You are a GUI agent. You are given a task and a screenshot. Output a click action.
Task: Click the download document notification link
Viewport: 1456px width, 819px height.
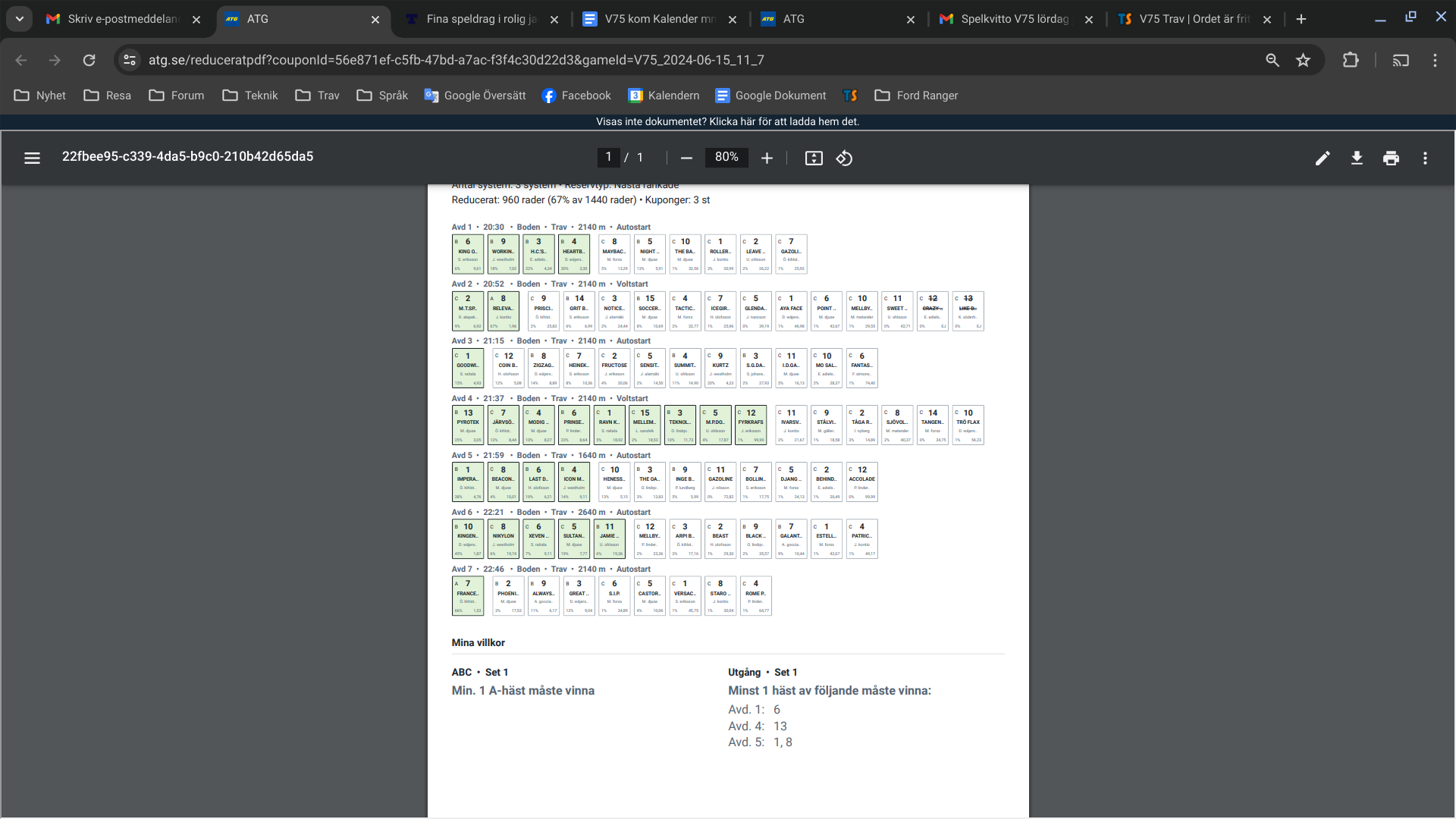[727, 121]
